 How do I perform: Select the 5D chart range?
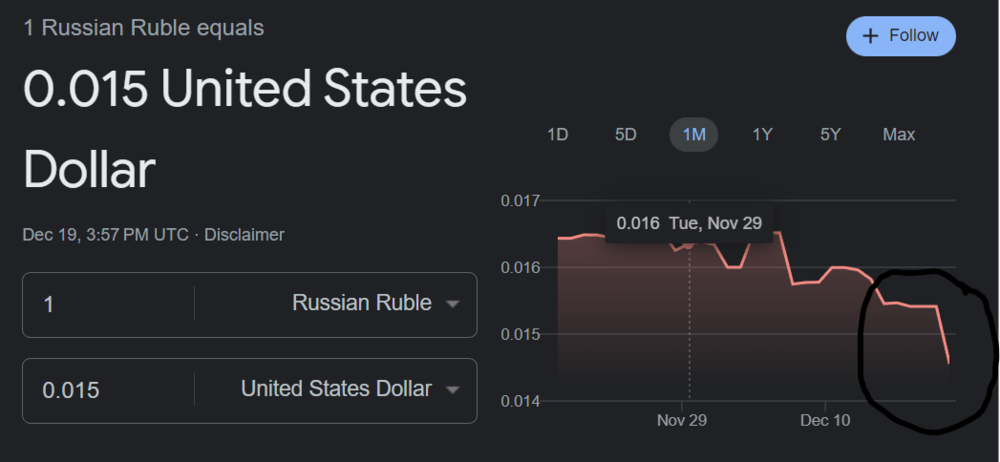click(x=626, y=134)
